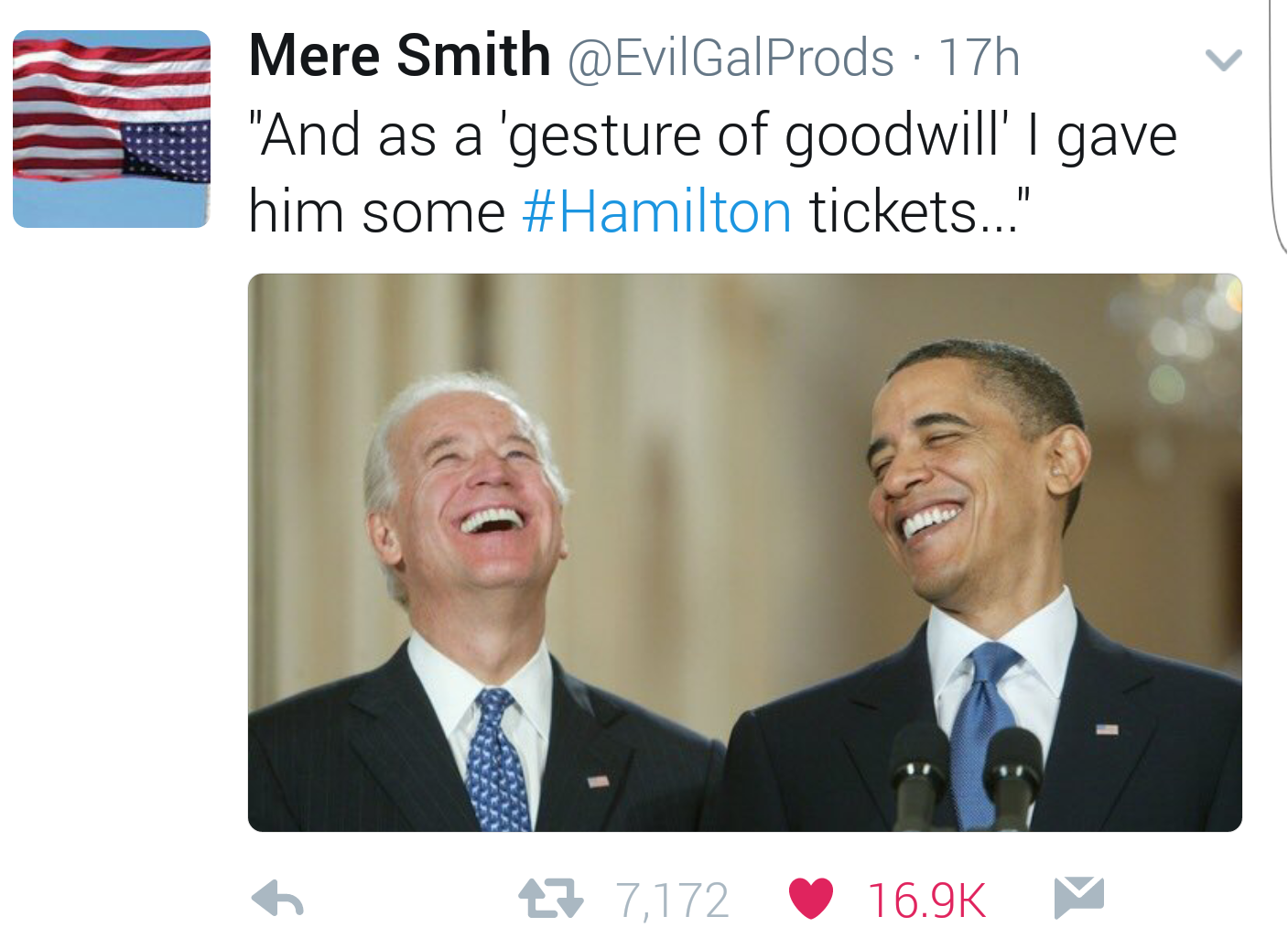Select the word 'tickets...' in the tweet
Image resolution: width=1288 pixels, height=949 pixels.
[x=920, y=211]
